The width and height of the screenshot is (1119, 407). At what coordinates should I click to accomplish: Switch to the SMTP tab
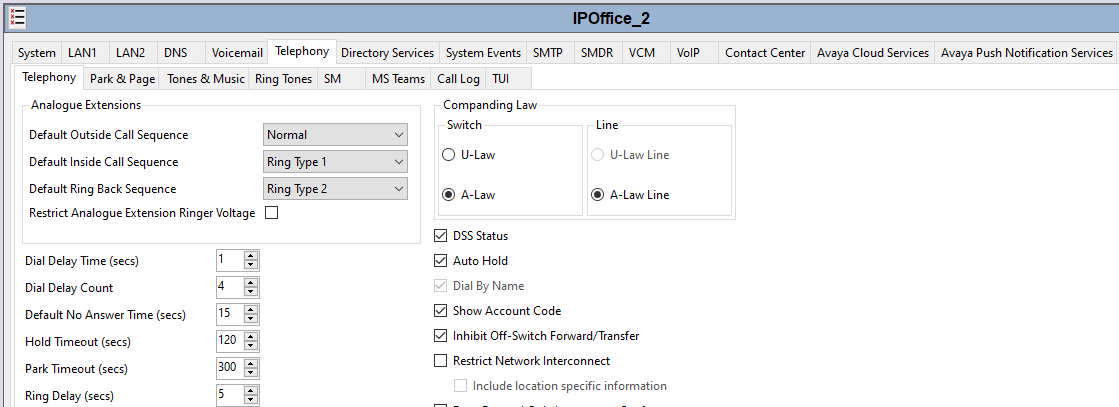pos(550,53)
